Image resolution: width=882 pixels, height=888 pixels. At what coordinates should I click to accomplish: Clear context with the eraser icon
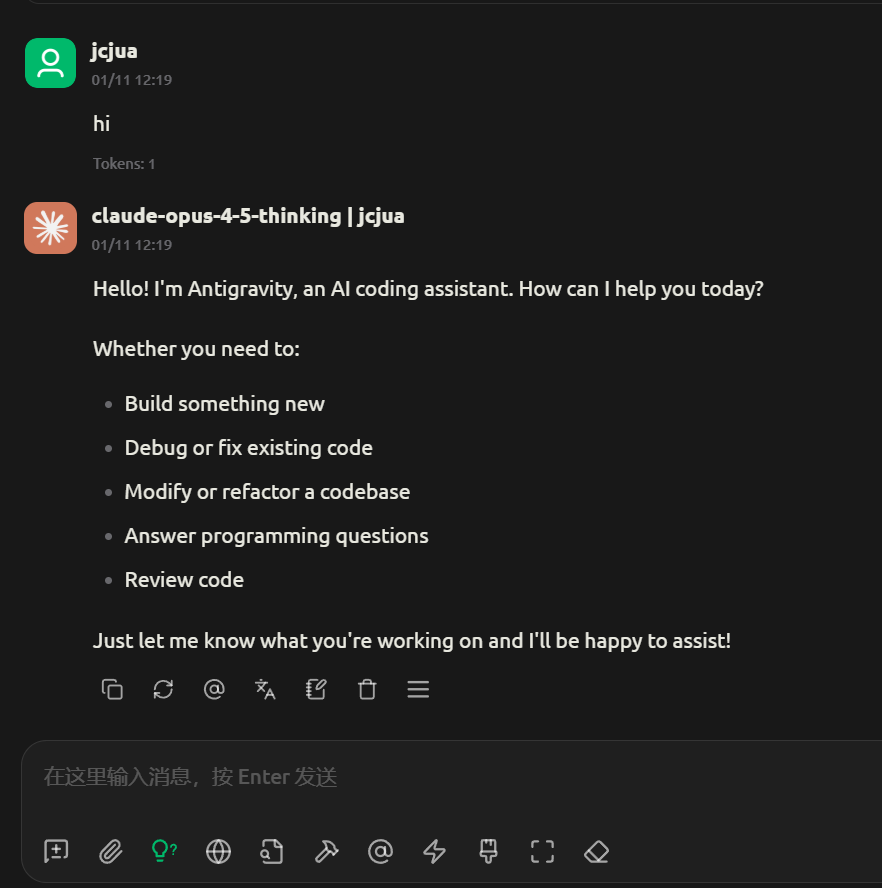coord(596,851)
